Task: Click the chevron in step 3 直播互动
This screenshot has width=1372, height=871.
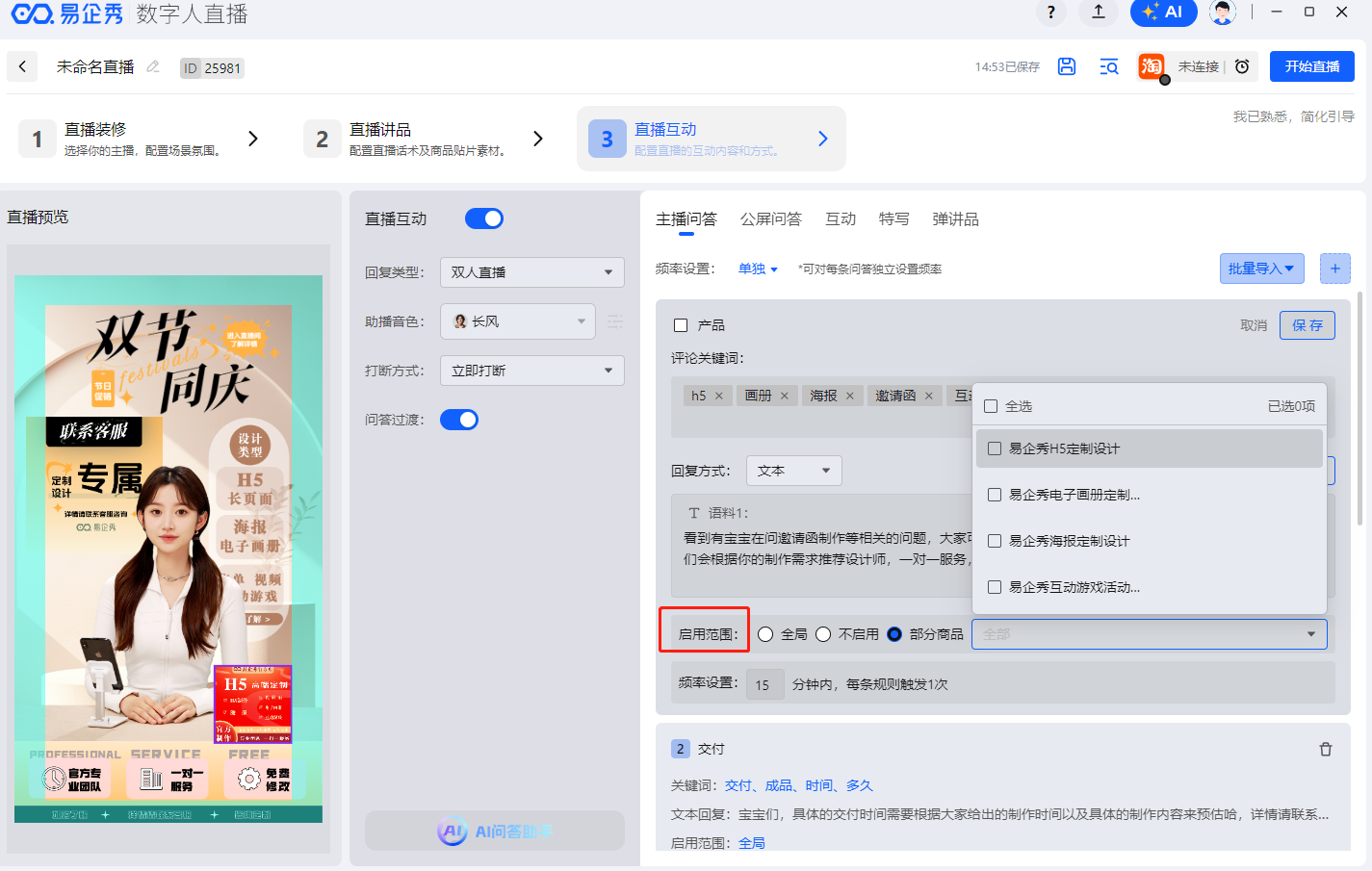Action: [823, 139]
